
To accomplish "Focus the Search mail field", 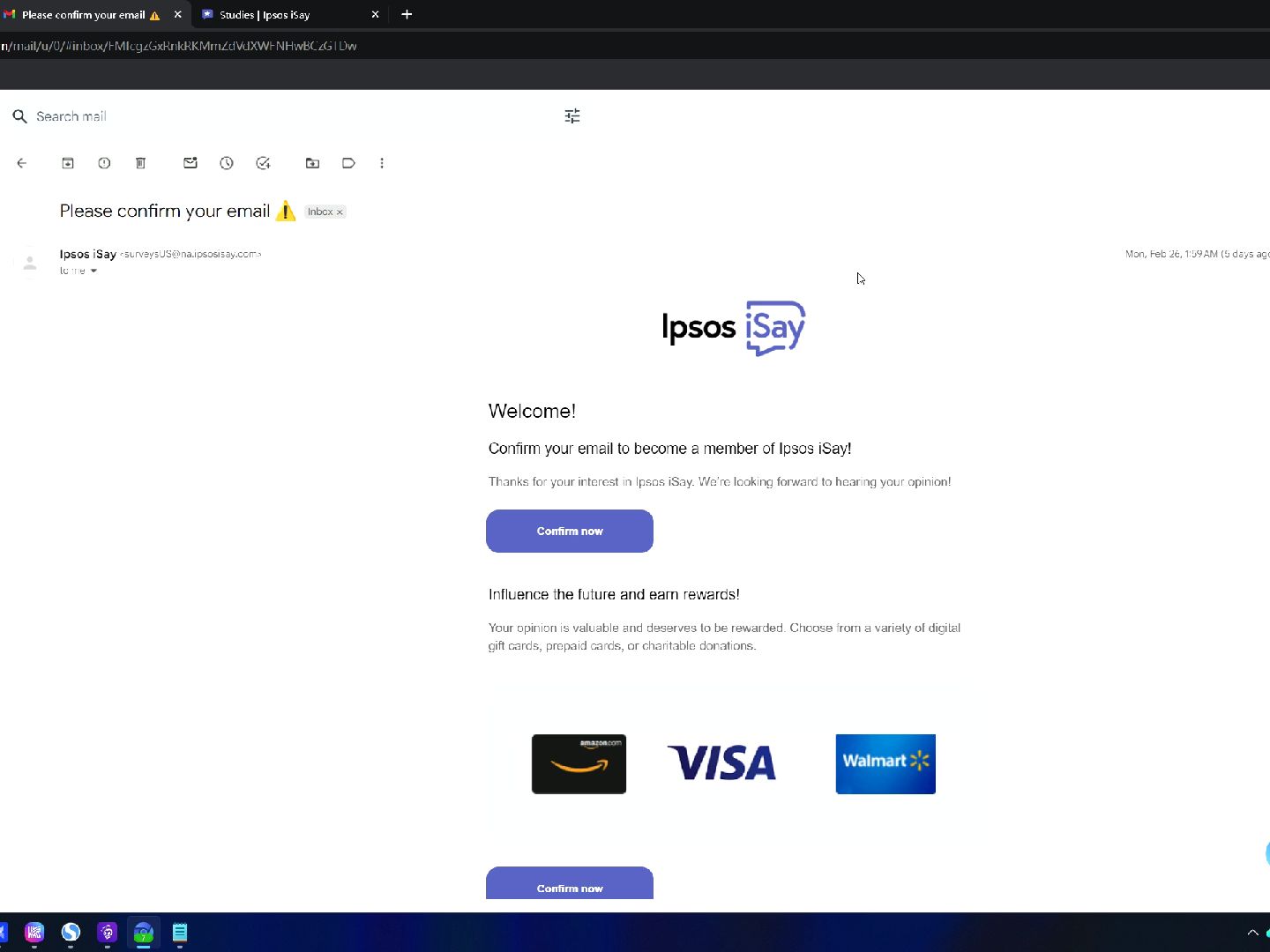I will click(x=291, y=116).
